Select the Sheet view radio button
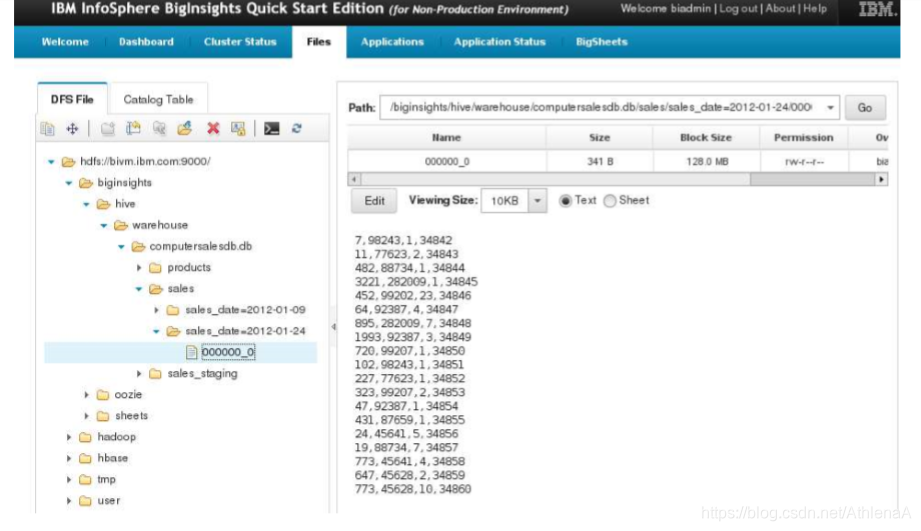921x531 pixels. pos(610,201)
